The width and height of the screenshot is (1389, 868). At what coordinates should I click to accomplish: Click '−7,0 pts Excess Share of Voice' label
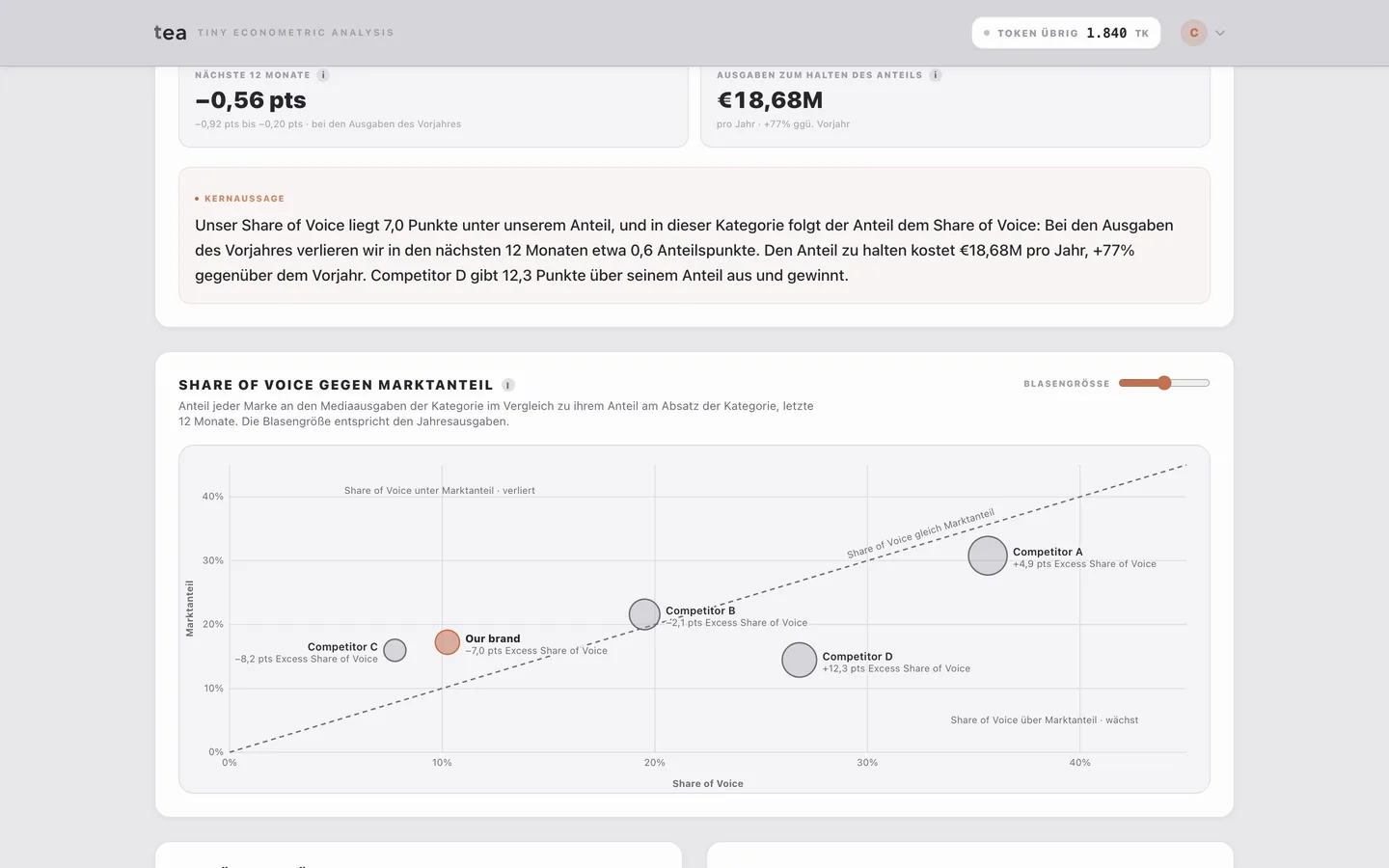pyautogui.click(x=536, y=651)
